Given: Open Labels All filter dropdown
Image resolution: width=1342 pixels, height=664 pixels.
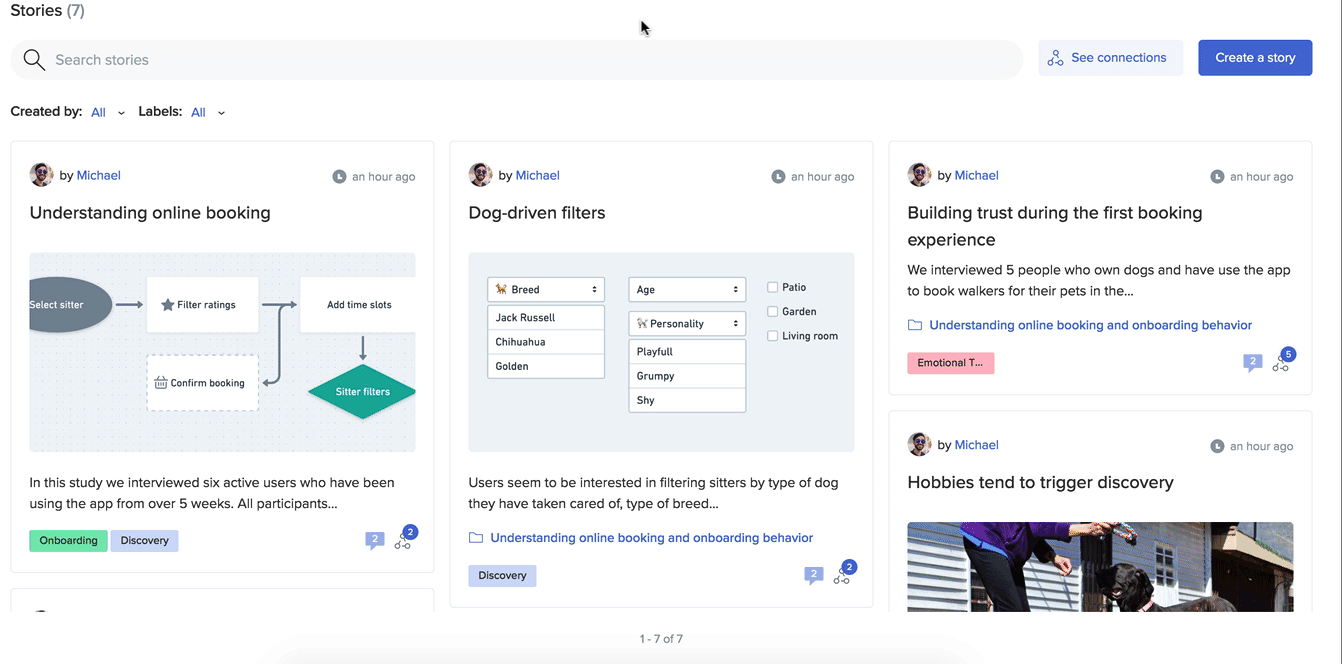Looking at the screenshot, I should 208,113.
